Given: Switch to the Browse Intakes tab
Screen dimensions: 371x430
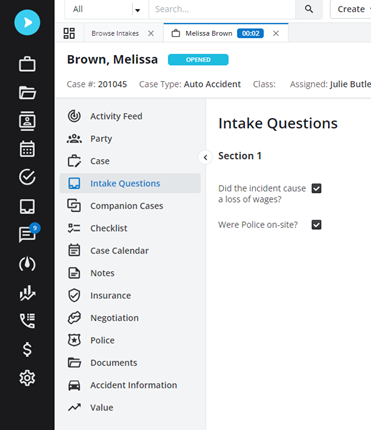Looking at the screenshot, I should (x=115, y=33).
